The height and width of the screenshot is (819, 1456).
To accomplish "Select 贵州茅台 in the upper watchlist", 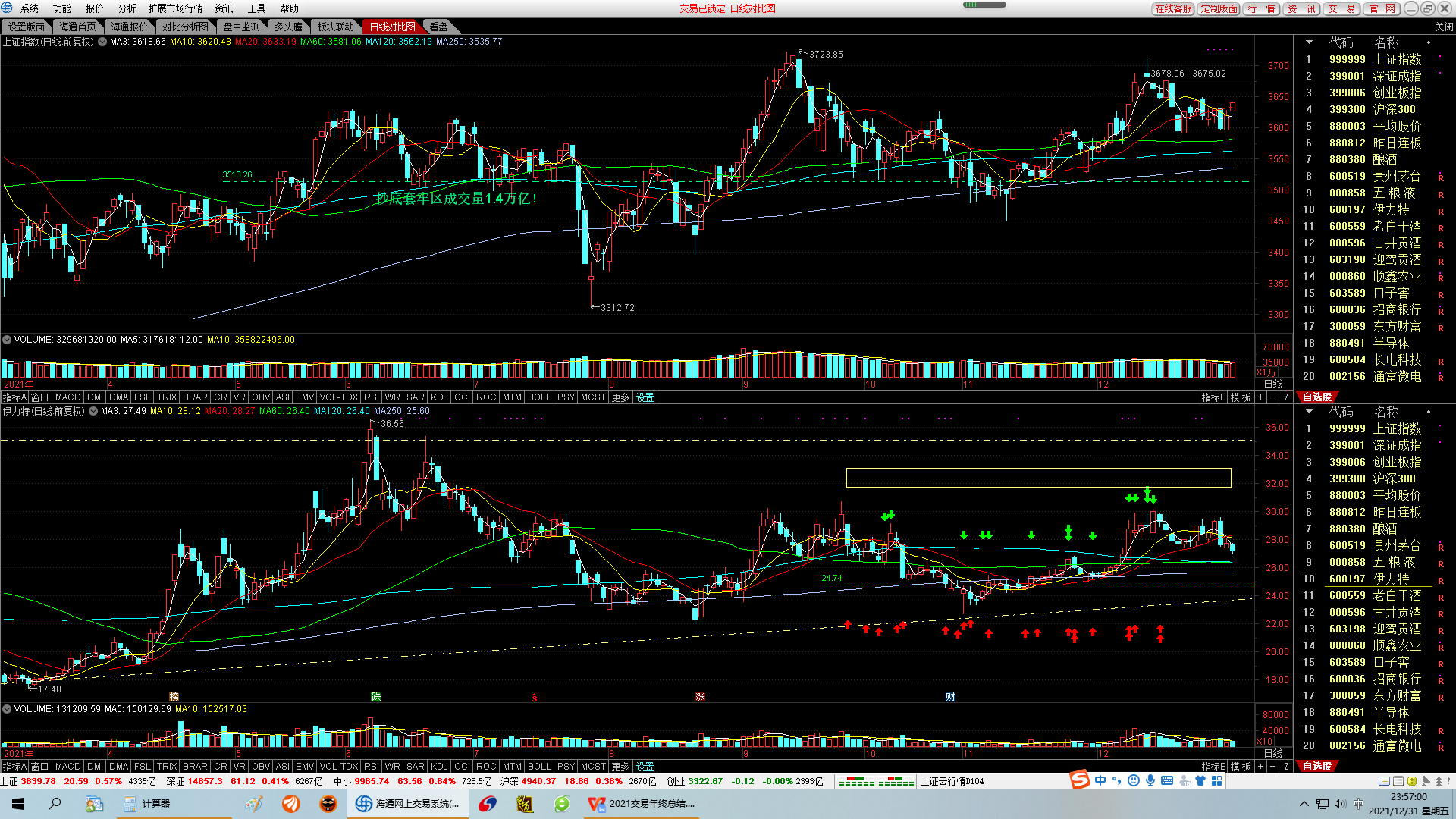I will click(x=1397, y=176).
